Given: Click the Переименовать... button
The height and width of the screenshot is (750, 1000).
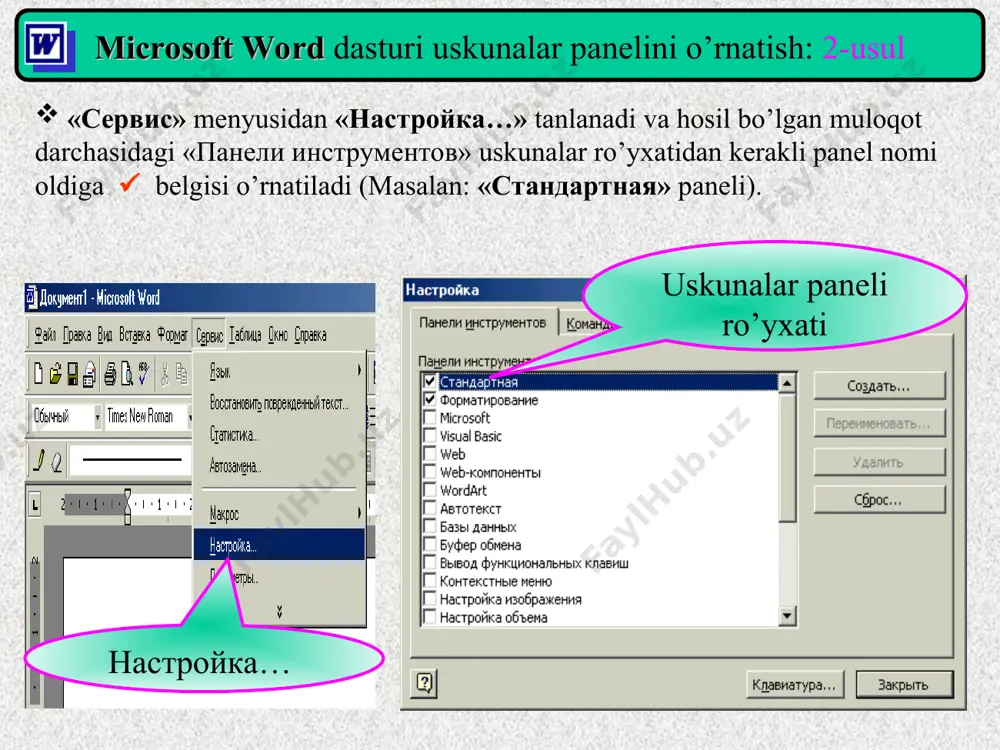Looking at the screenshot, I should (879, 423).
